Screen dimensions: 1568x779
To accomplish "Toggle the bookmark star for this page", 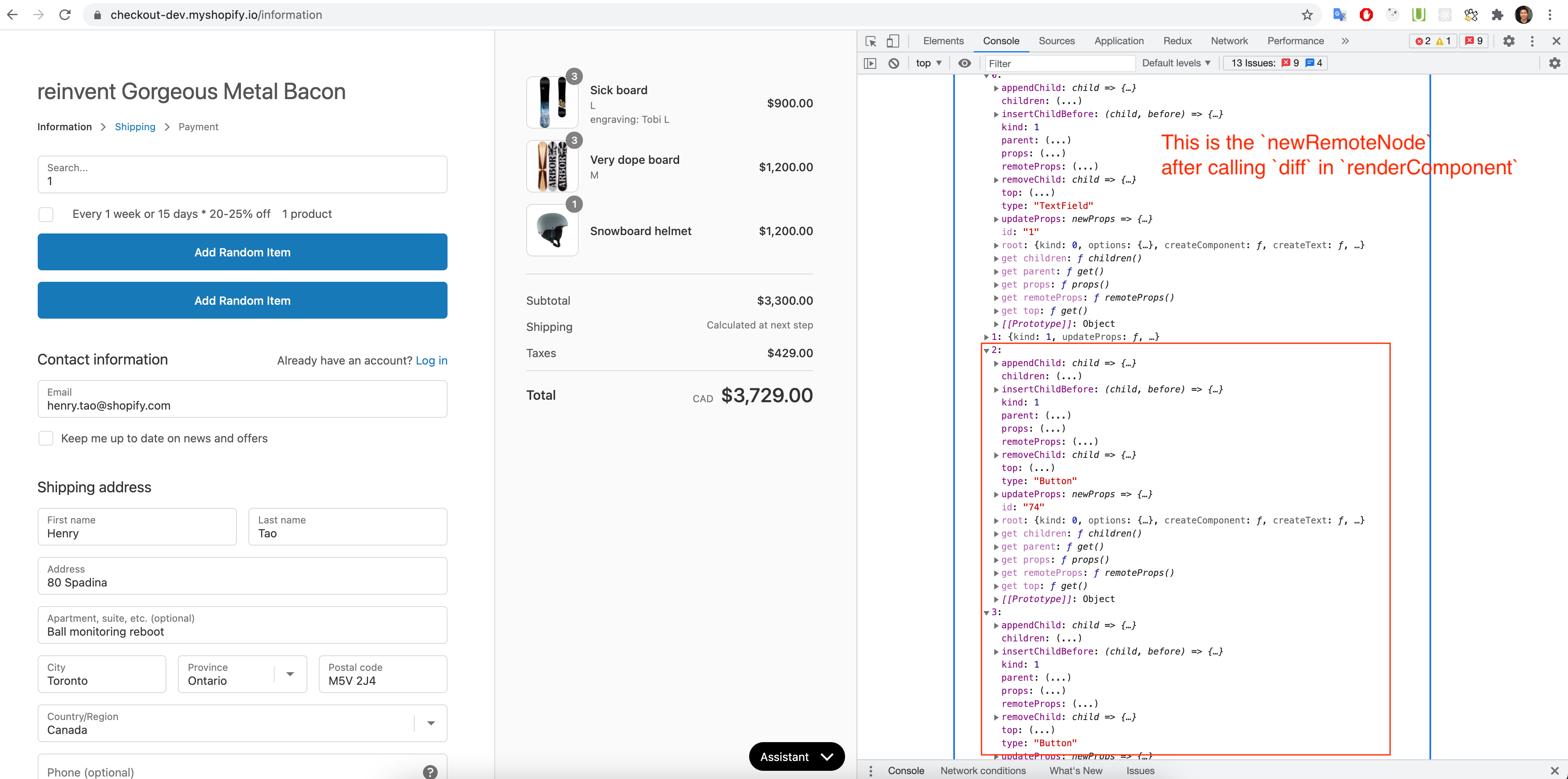I will click(x=1307, y=15).
